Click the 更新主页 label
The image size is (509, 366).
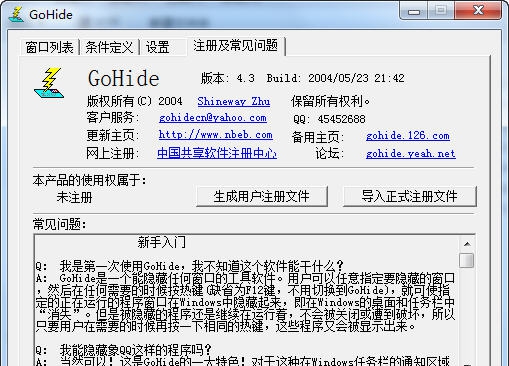click(x=113, y=135)
